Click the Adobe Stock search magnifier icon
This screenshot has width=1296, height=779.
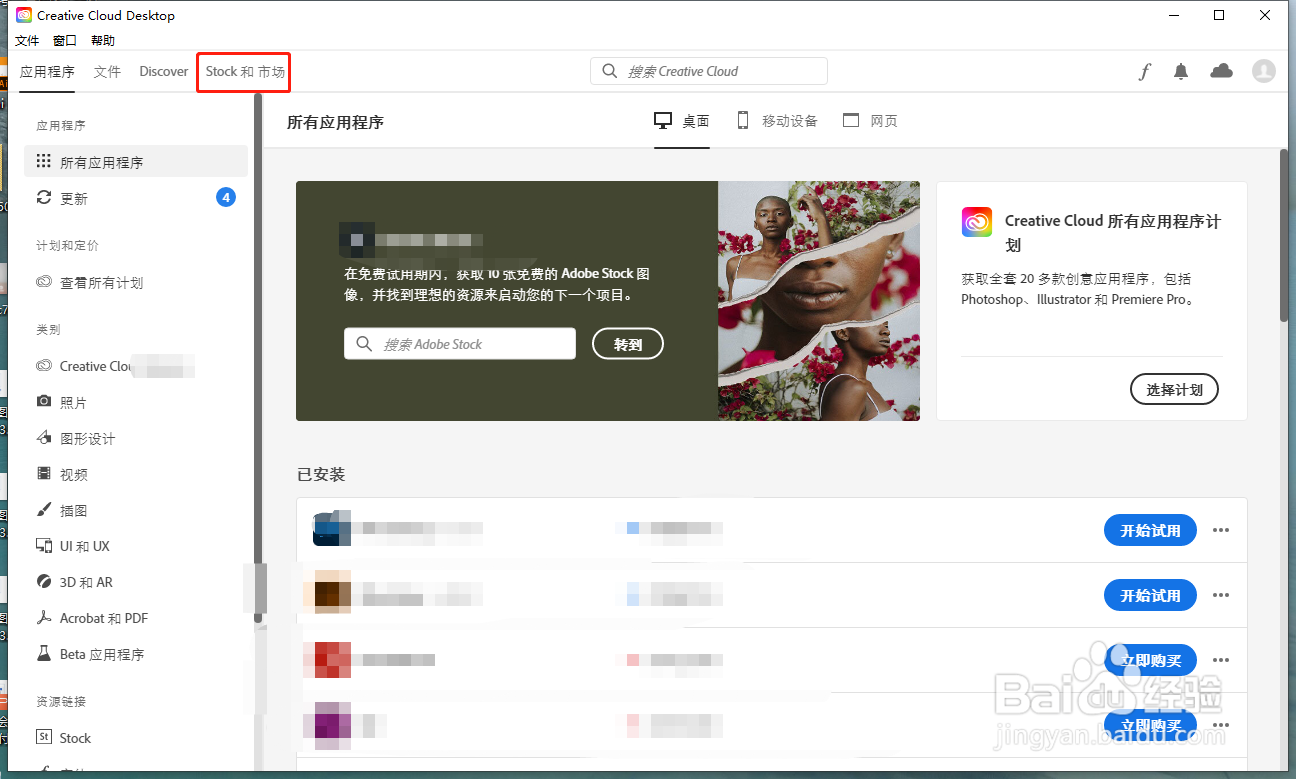363,344
